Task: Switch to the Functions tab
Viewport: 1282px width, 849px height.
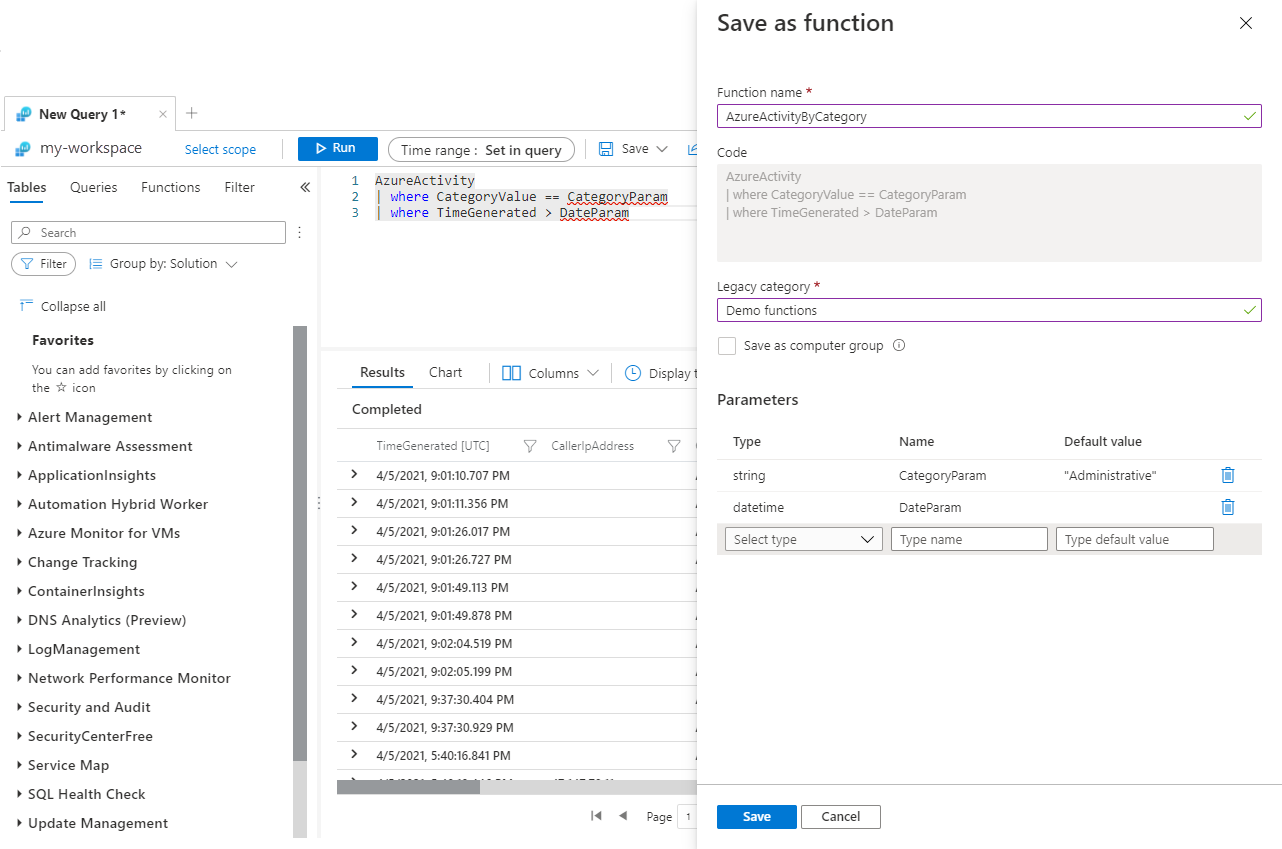Action: (170, 187)
